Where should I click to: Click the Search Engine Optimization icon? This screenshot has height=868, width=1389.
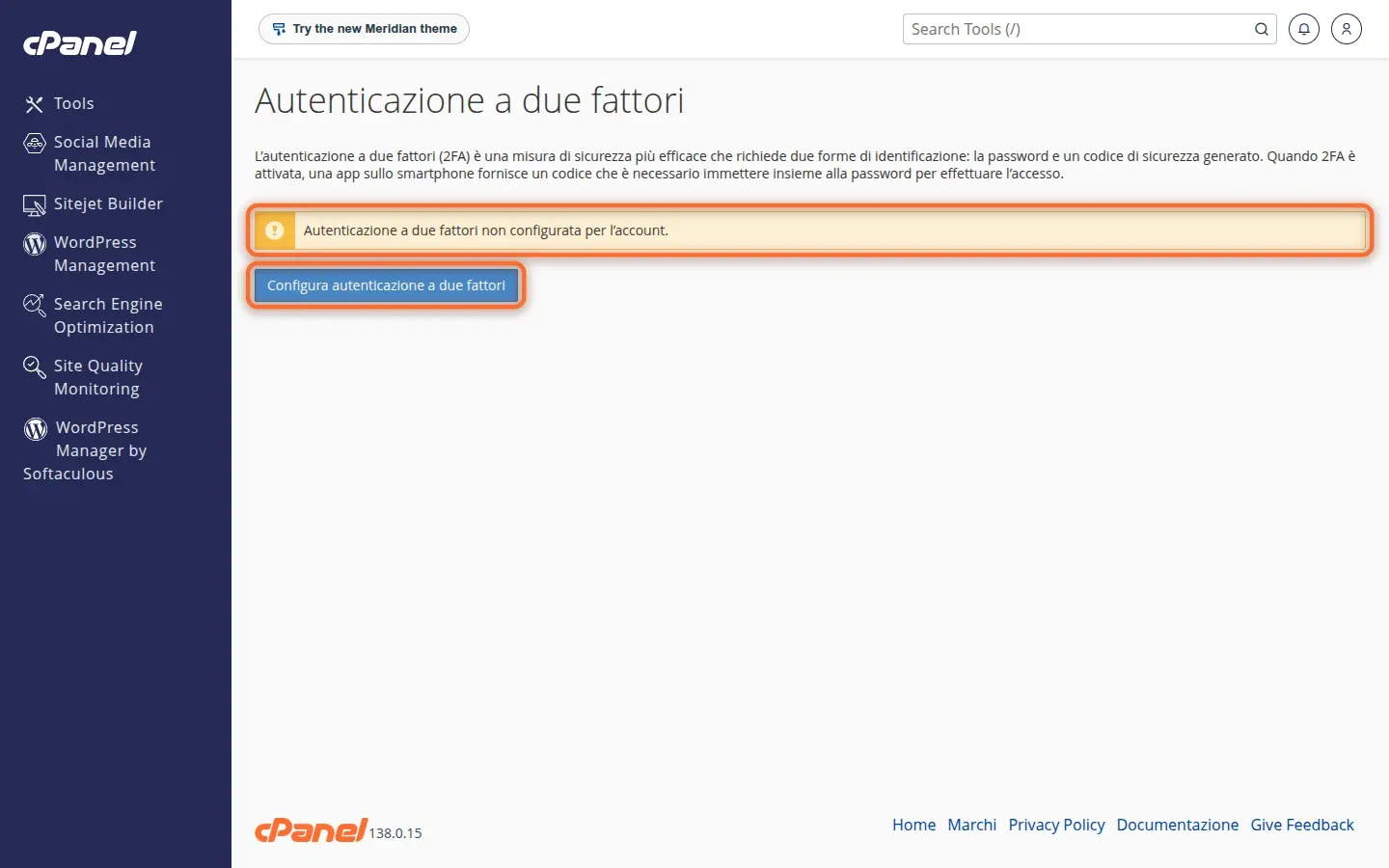click(x=35, y=306)
